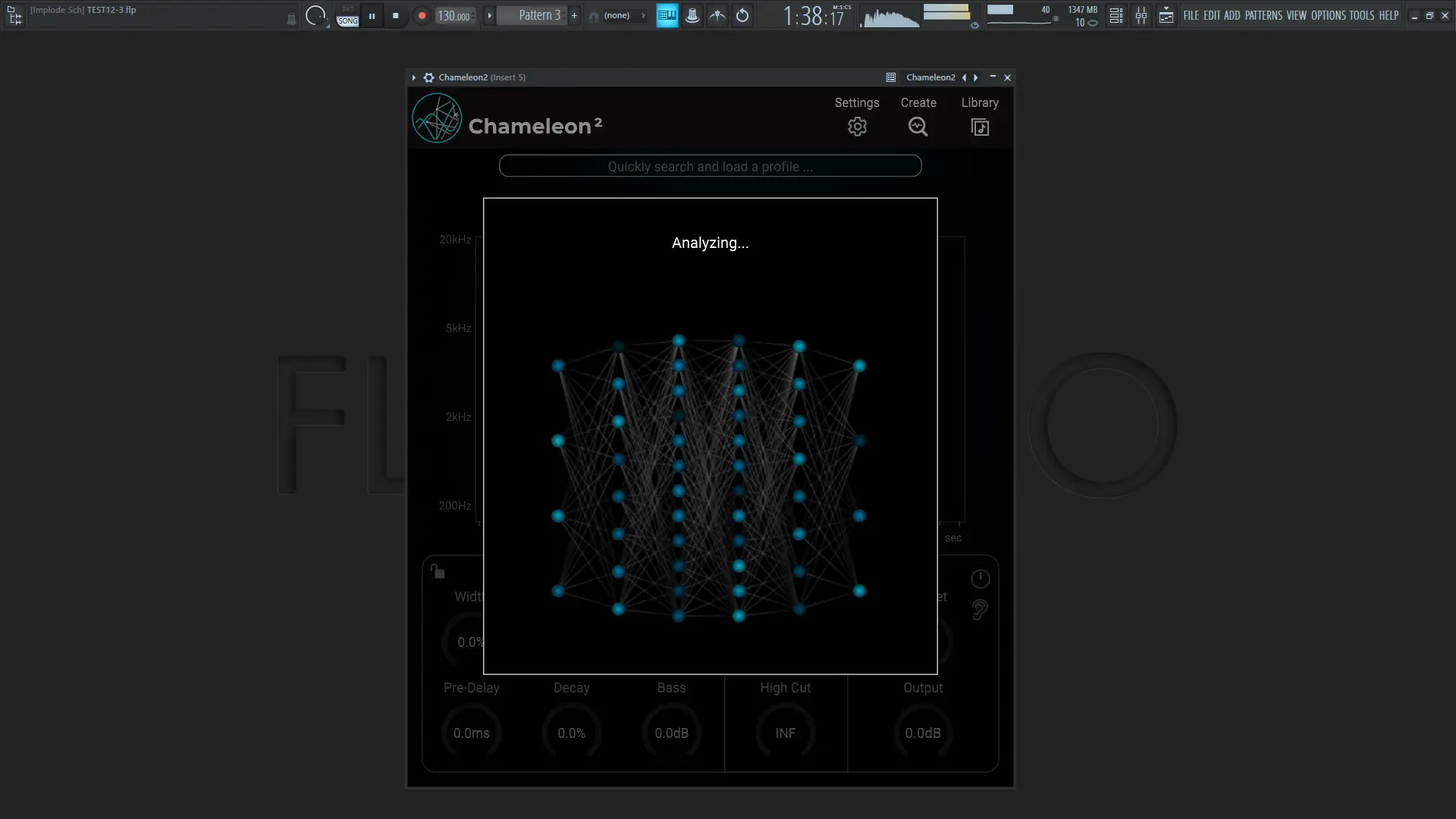Click the profile search field
The image size is (1456, 819).
[x=710, y=166]
